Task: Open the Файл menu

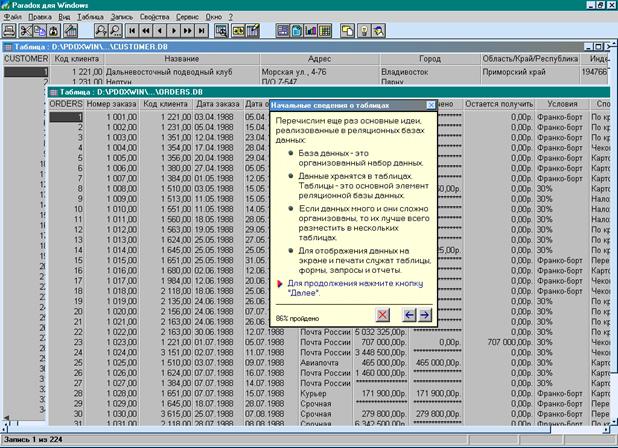Action: pyautogui.click(x=13, y=17)
